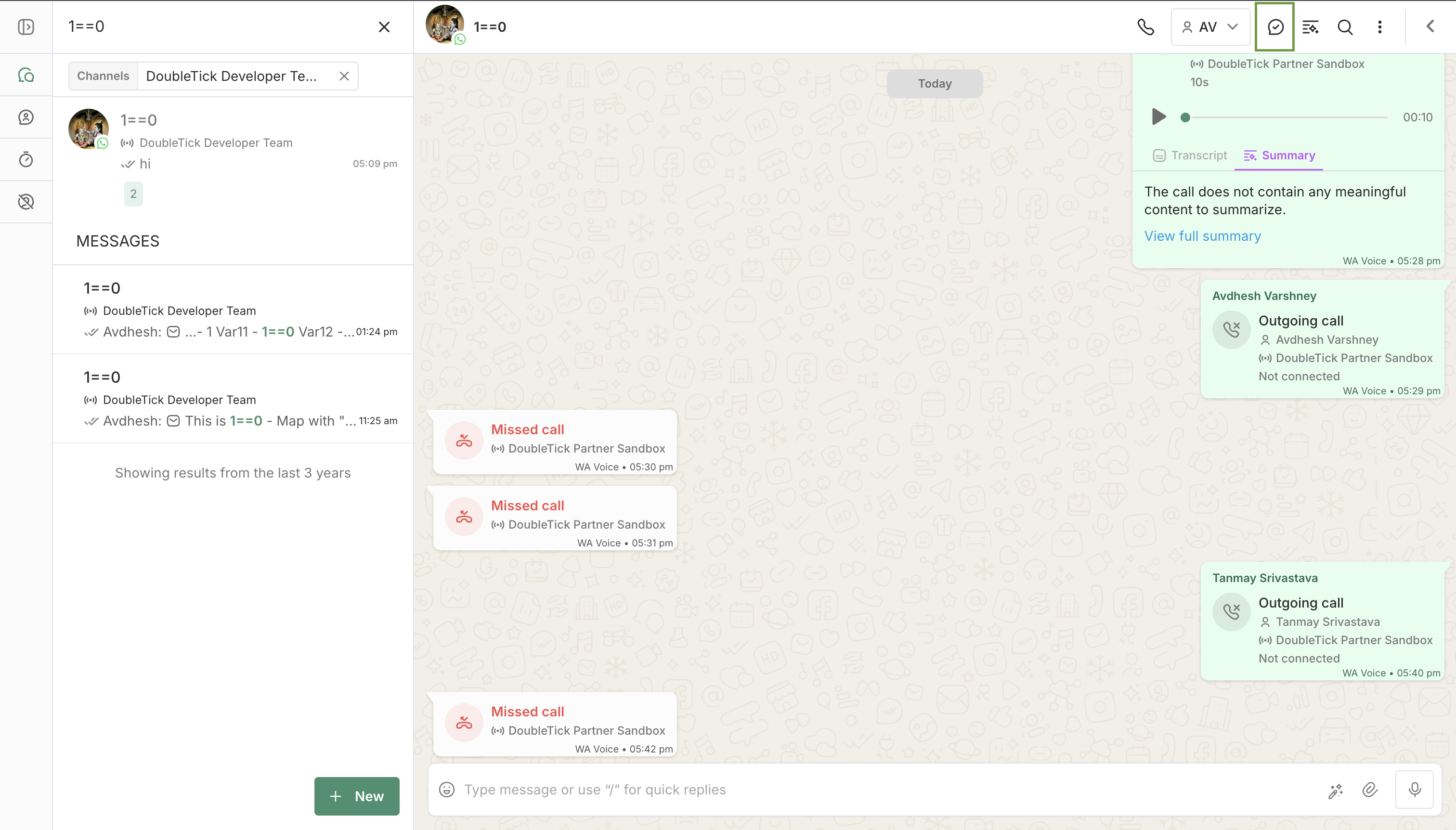
Task: Clear the 1==0 search query
Action: click(x=384, y=27)
